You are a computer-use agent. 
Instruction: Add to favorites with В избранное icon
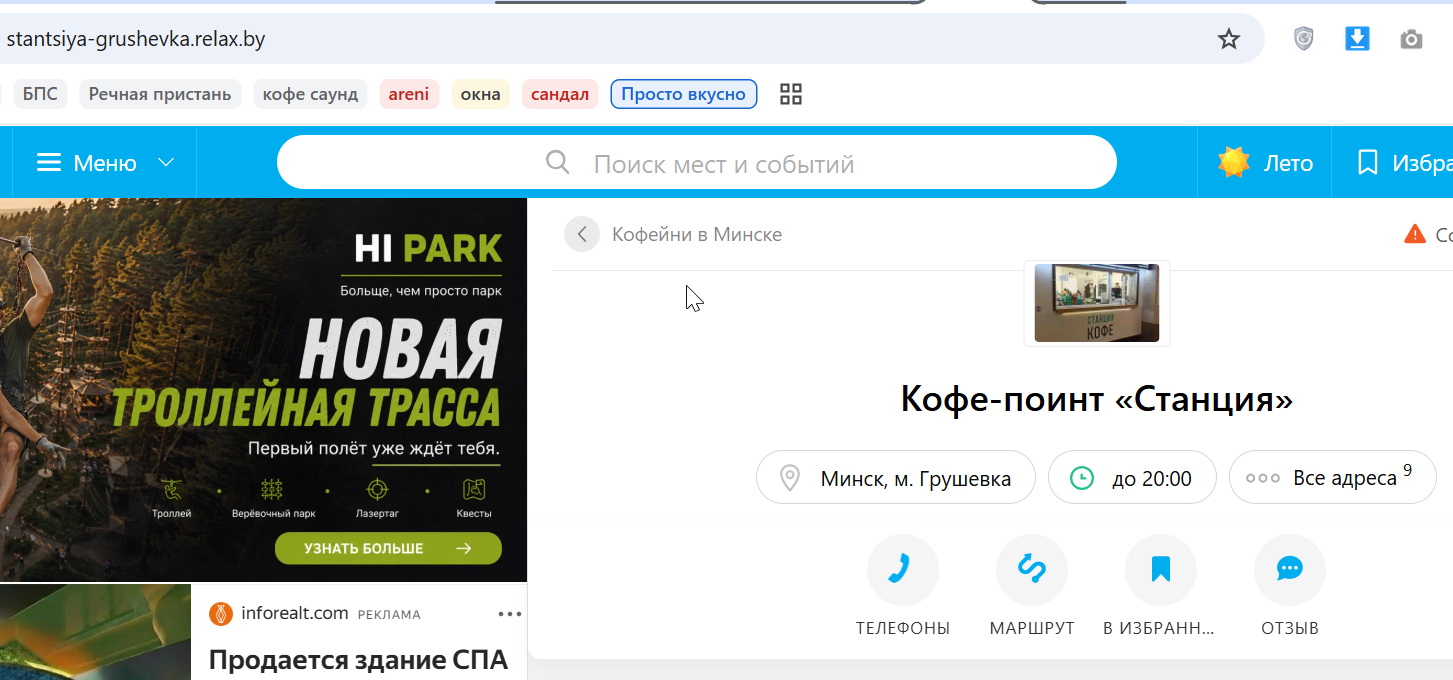[1161, 570]
